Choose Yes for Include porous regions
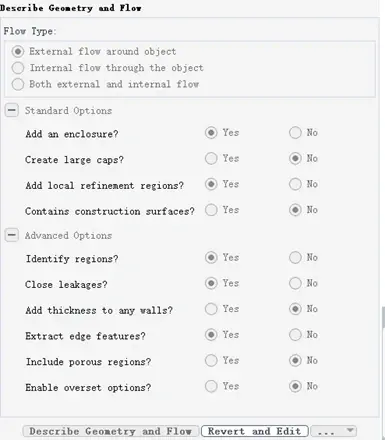 point(211,360)
